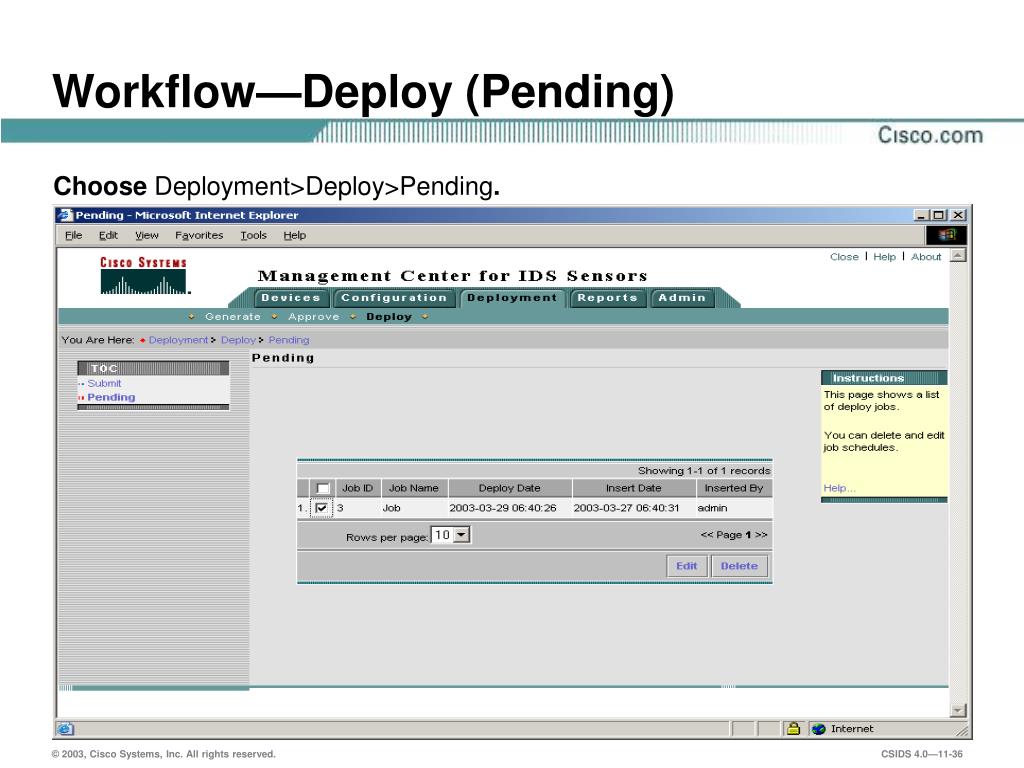Open Submit in the TOC

pyautogui.click(x=104, y=383)
